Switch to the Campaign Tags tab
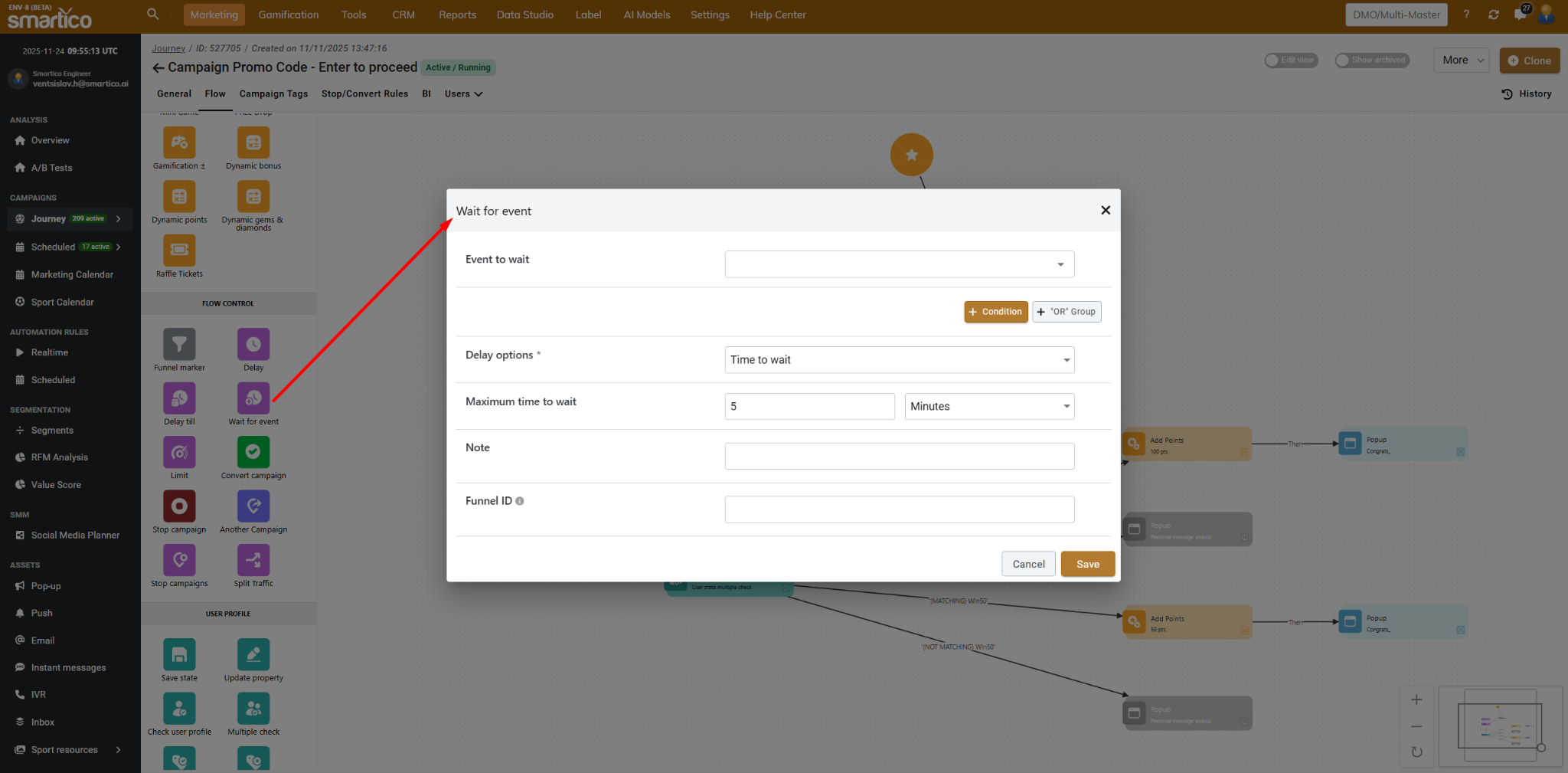 (273, 94)
